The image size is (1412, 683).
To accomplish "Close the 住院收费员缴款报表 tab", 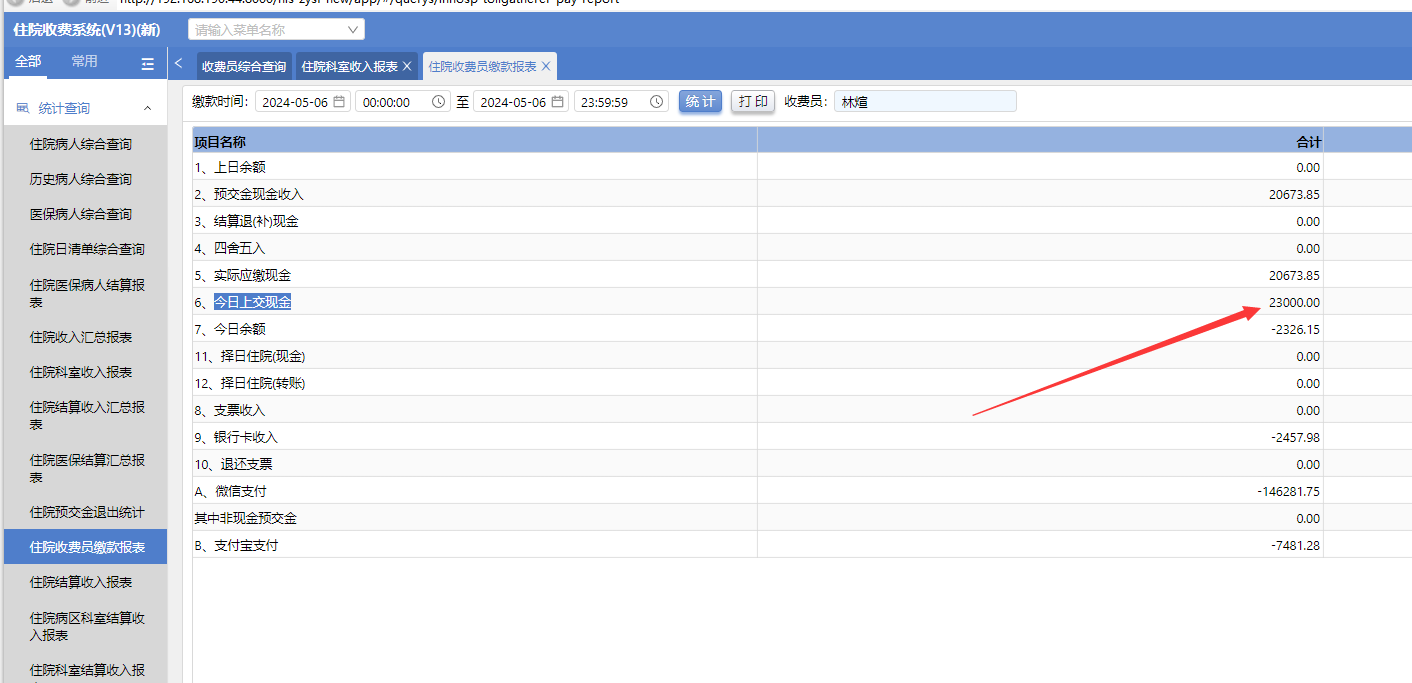I will (x=546, y=67).
